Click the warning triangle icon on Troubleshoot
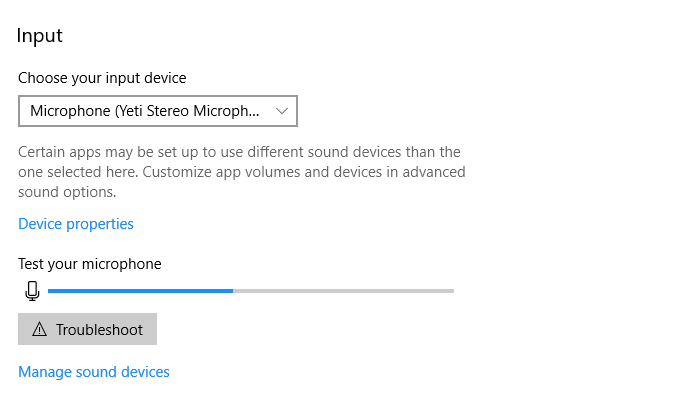The width and height of the screenshot is (684, 405). tap(40, 330)
